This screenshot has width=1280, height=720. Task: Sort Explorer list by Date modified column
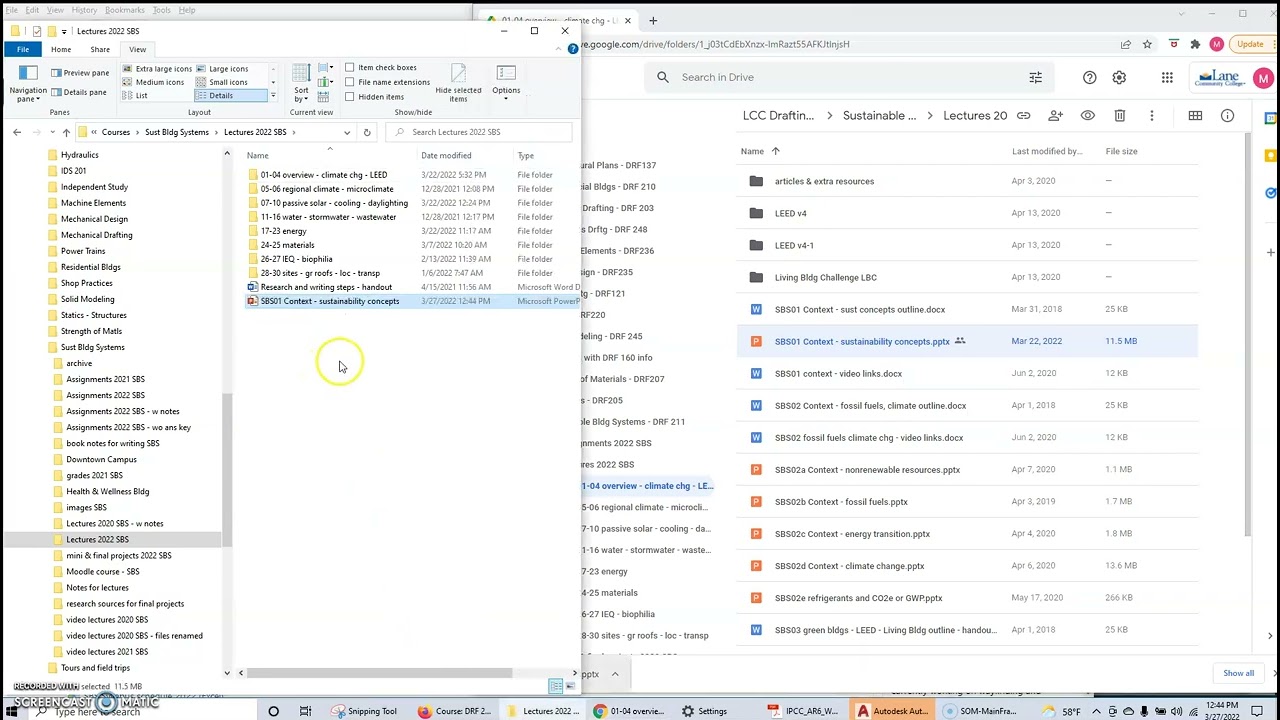(x=446, y=156)
